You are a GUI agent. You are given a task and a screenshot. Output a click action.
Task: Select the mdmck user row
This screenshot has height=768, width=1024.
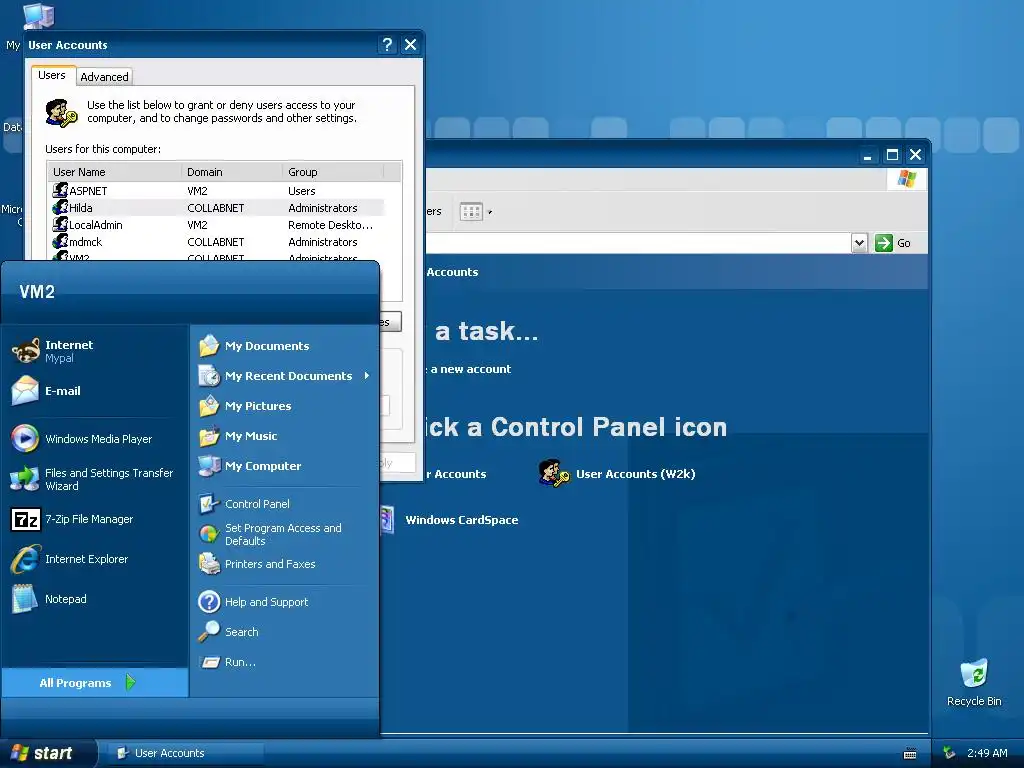click(x=217, y=242)
